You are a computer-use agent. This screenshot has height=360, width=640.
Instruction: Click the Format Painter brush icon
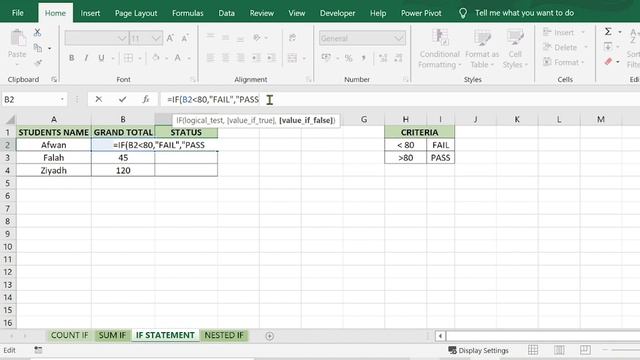38,62
